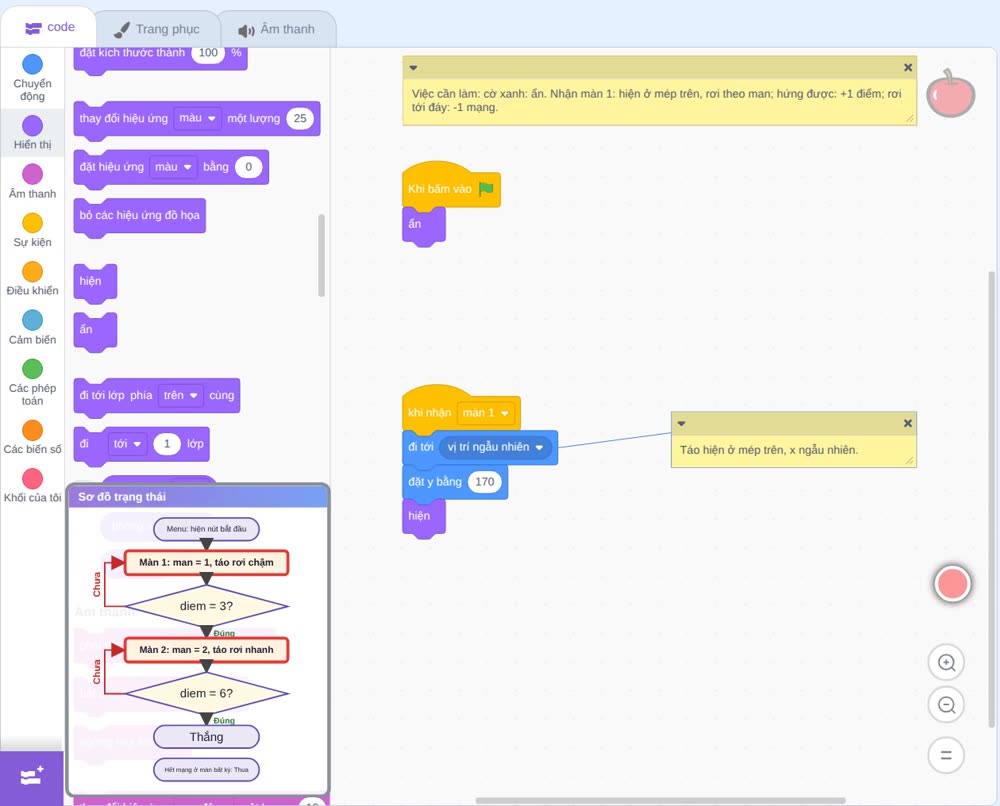Switch to the Trang phục tab

[x=157, y=29]
